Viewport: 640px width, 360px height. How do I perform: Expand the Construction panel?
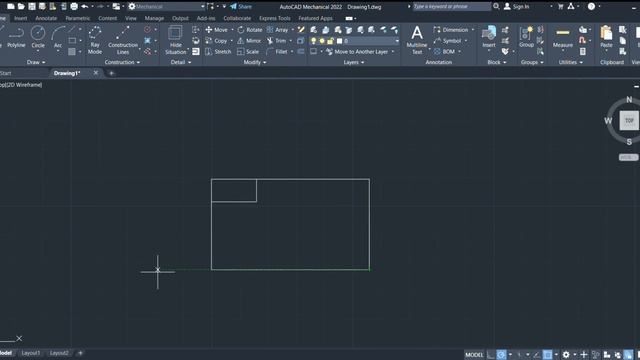pos(122,62)
